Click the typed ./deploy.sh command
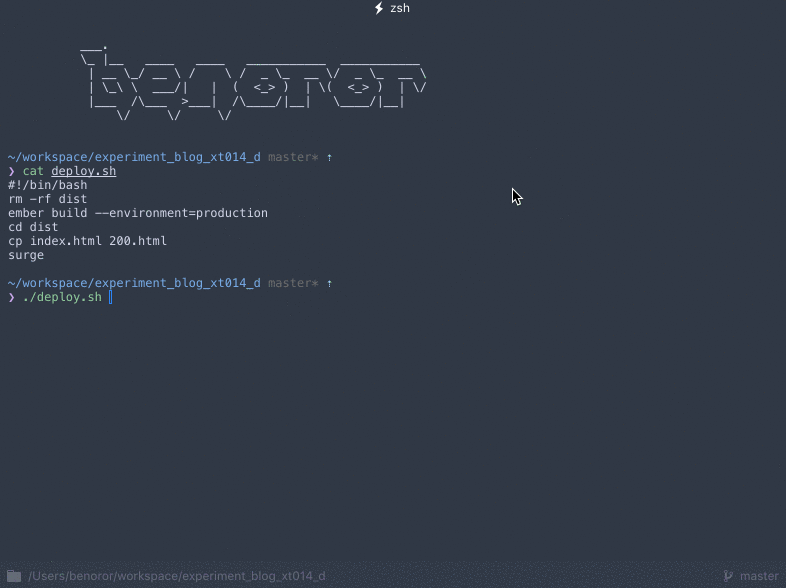 [x=62, y=297]
